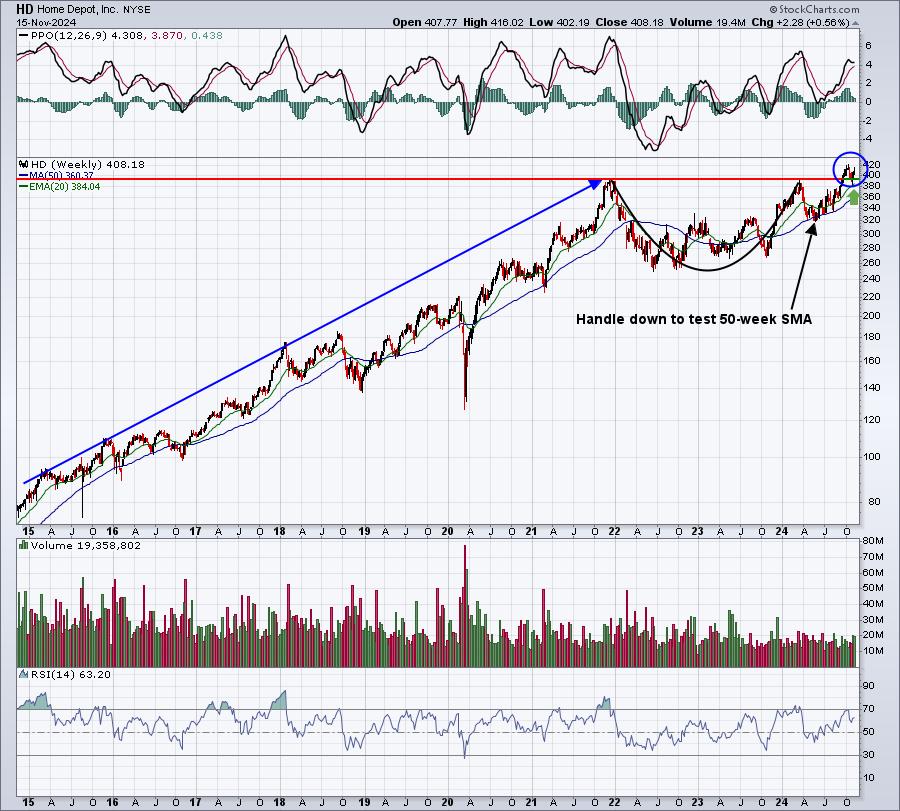900x811 pixels.
Task: Click the PPO value 4.308
Action: 129,36
